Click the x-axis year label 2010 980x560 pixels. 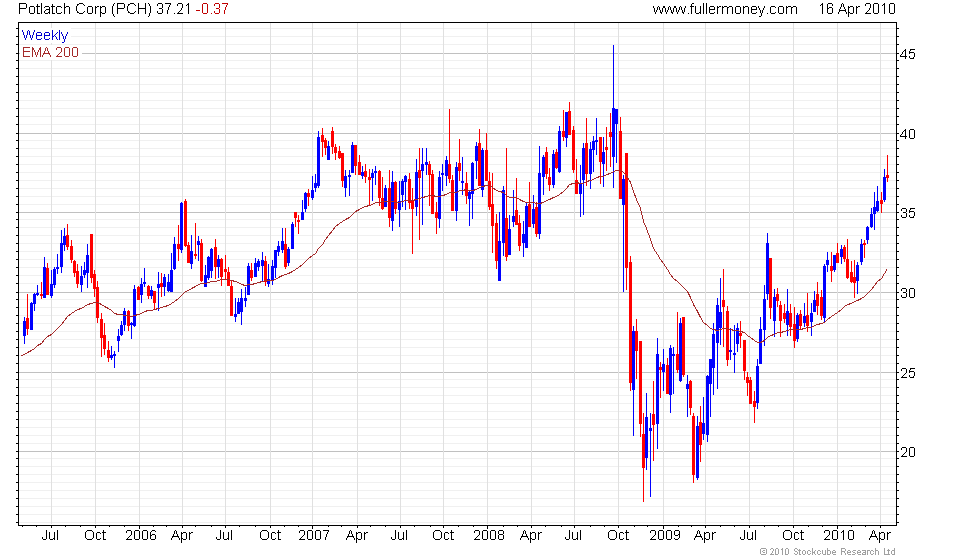pos(839,536)
